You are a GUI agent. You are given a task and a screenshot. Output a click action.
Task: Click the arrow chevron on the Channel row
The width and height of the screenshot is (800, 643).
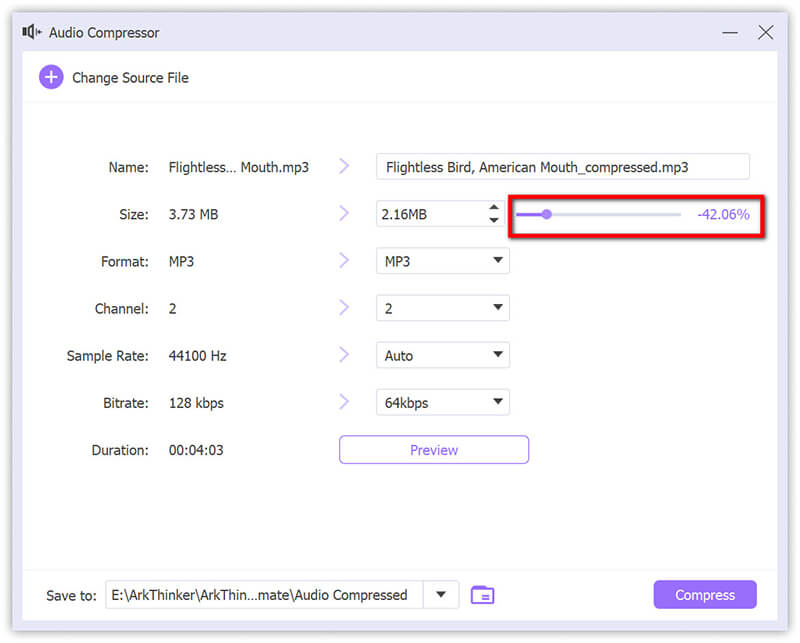(344, 307)
